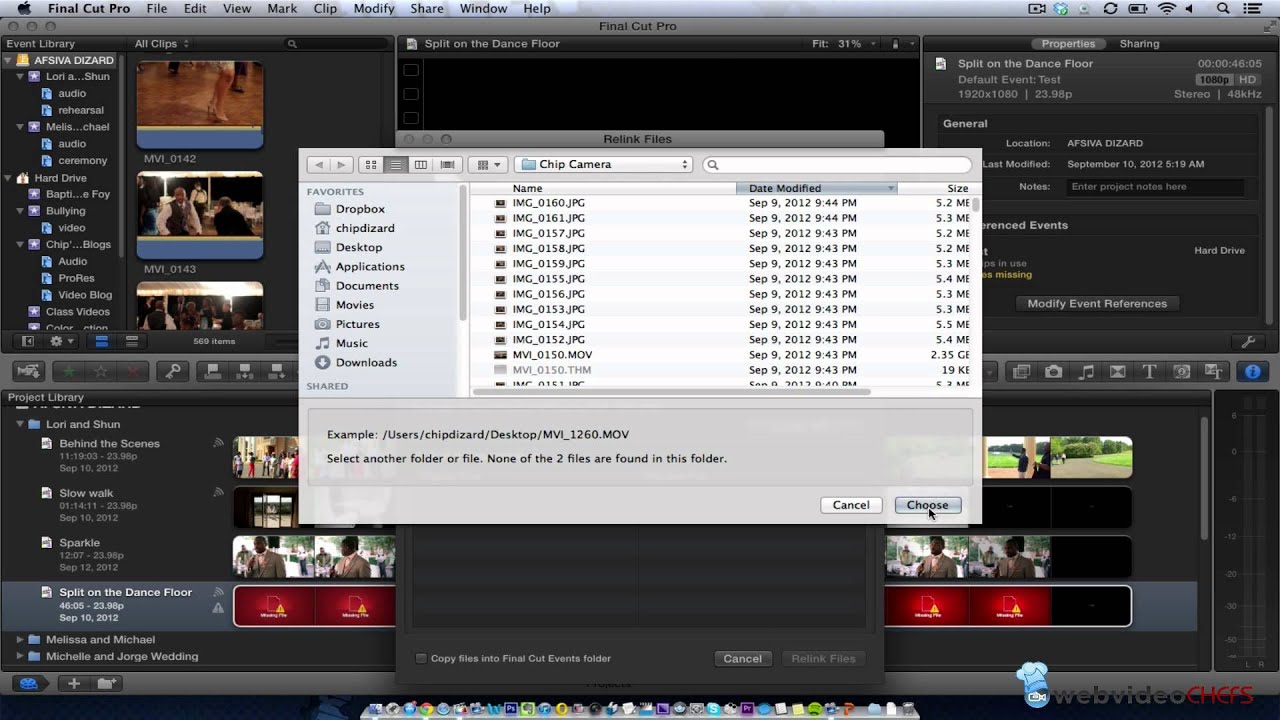Screen dimensions: 1280x720
Task: Sort files by Date Modified column
Action: pyautogui.click(x=817, y=188)
